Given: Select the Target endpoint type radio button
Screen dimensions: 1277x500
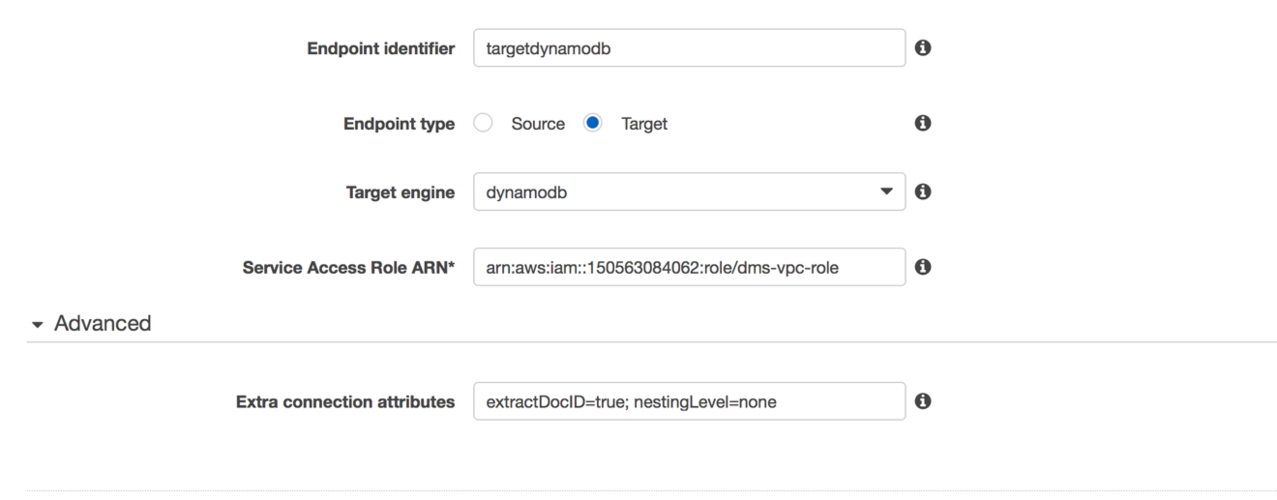Looking at the screenshot, I should [593, 123].
